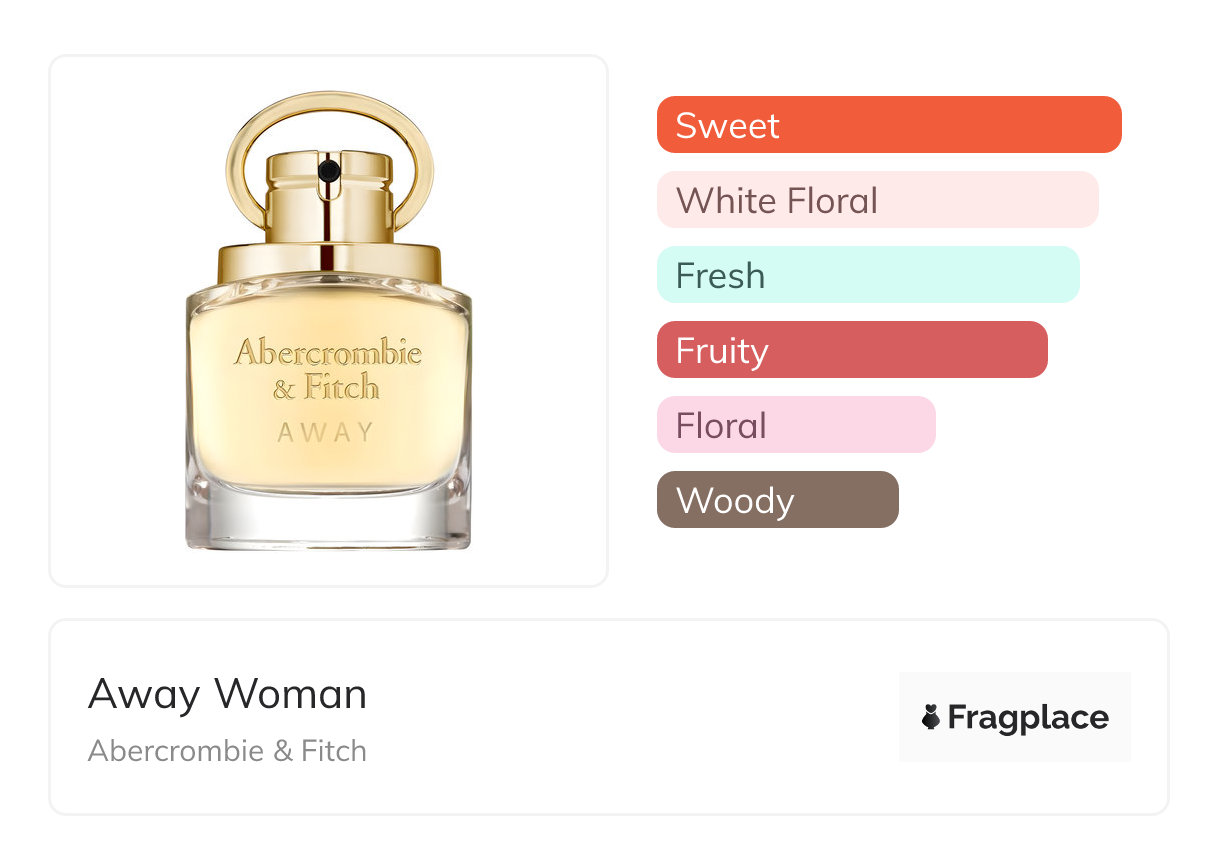This screenshot has width=1218, height=864.
Task: Click the gold collar of the bottle
Action: tap(329, 262)
